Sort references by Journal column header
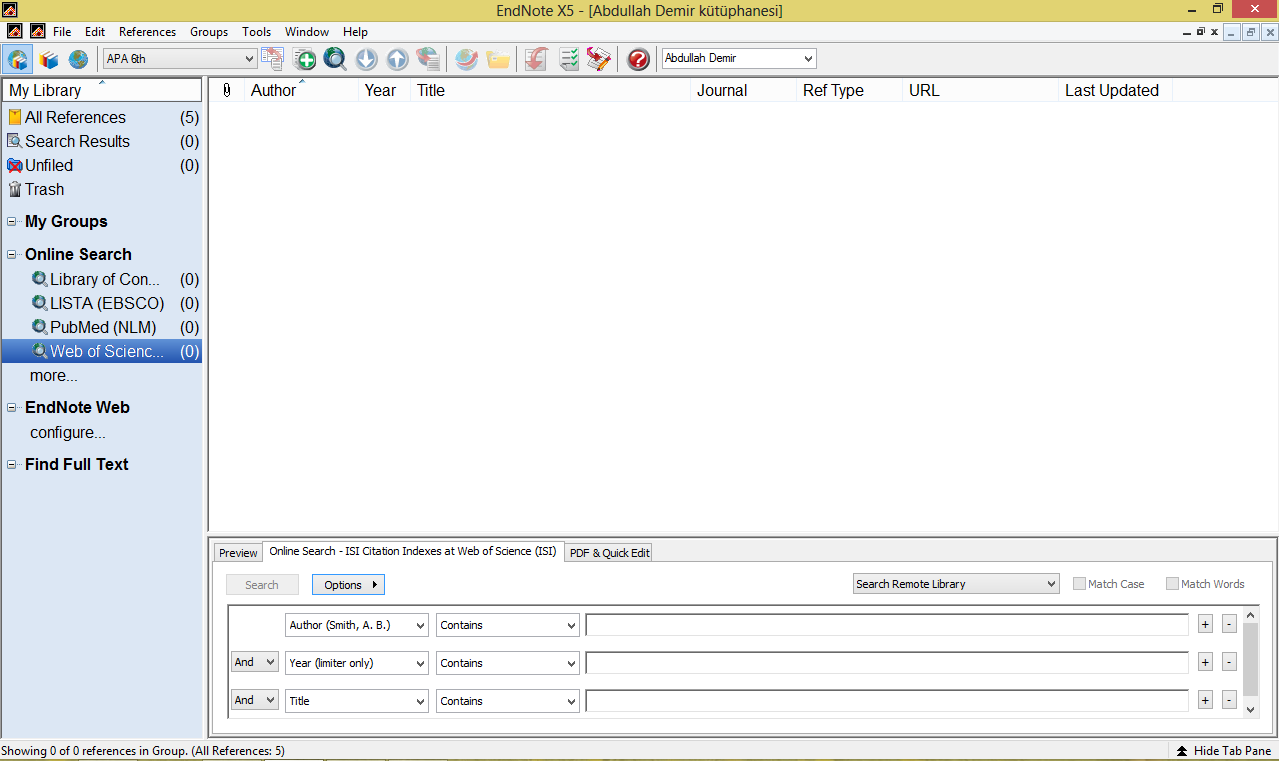 coord(743,90)
